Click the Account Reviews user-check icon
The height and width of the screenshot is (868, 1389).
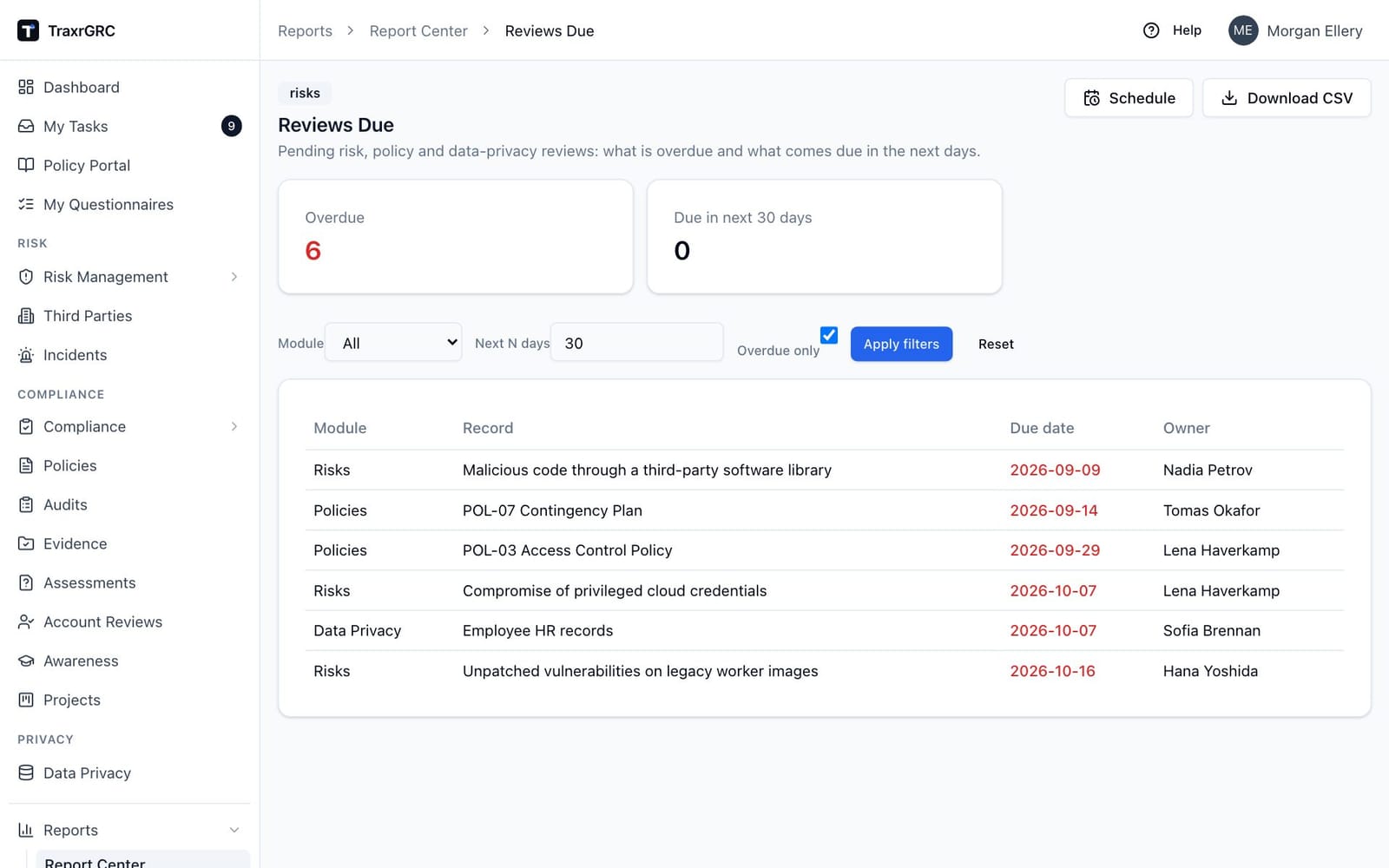26,621
